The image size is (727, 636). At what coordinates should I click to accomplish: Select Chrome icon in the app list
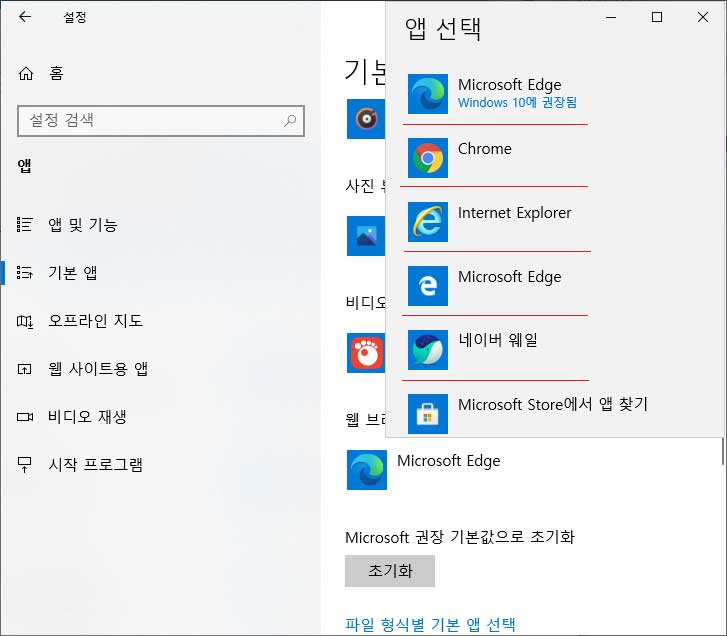pos(427,158)
